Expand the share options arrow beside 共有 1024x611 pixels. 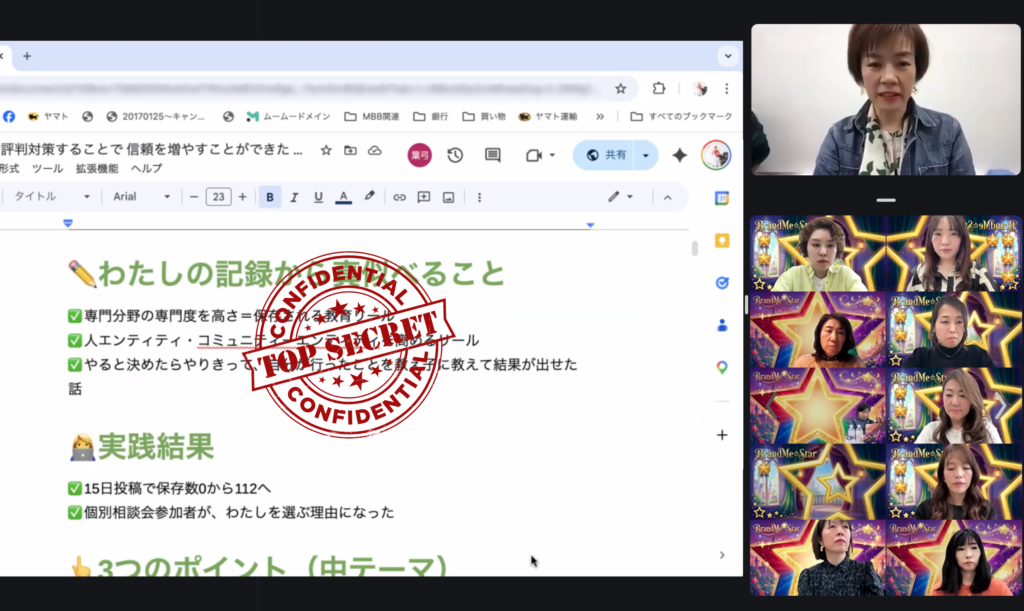[x=647, y=155]
